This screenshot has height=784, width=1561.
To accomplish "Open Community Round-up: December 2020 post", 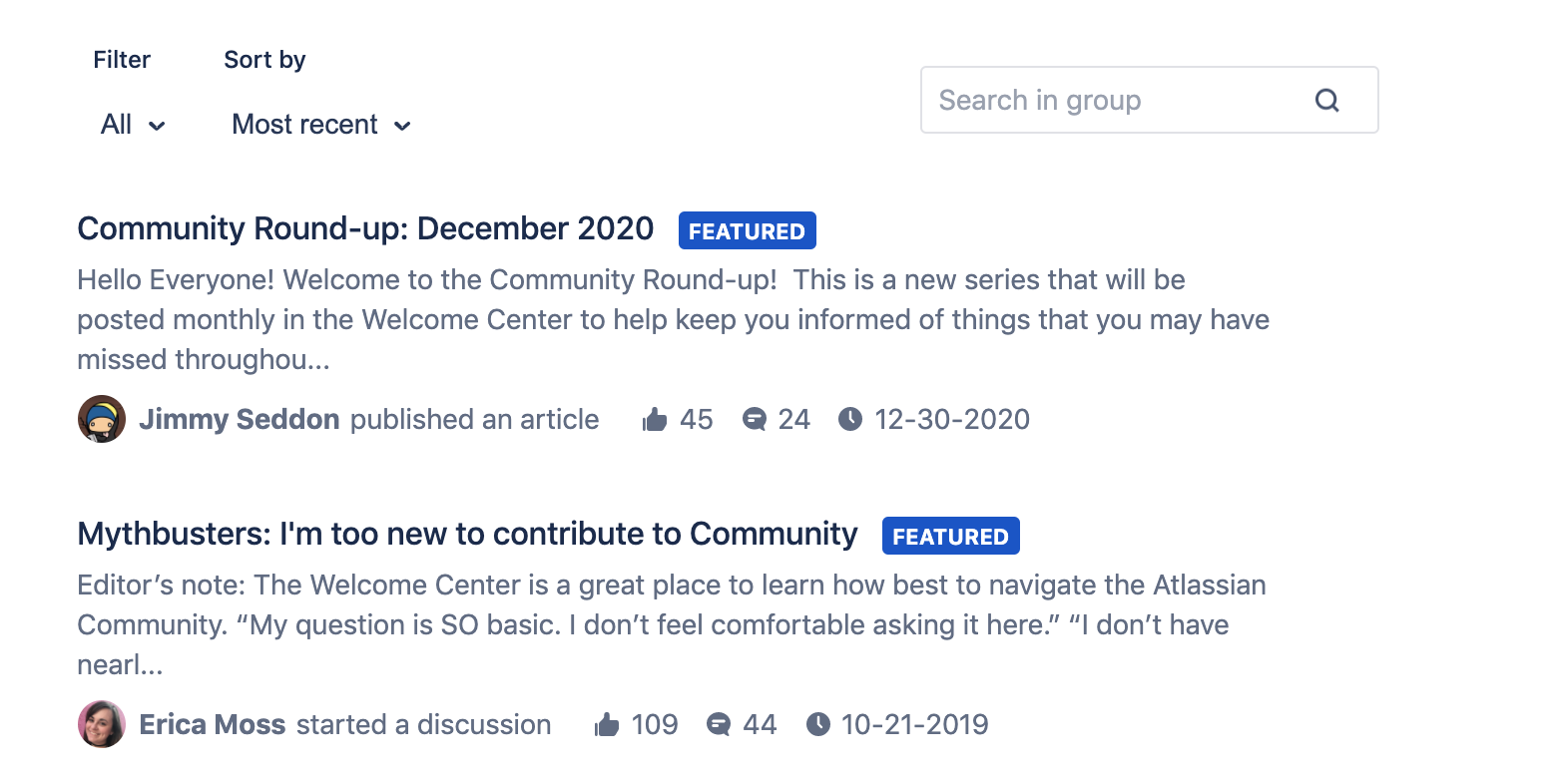I will point(365,228).
